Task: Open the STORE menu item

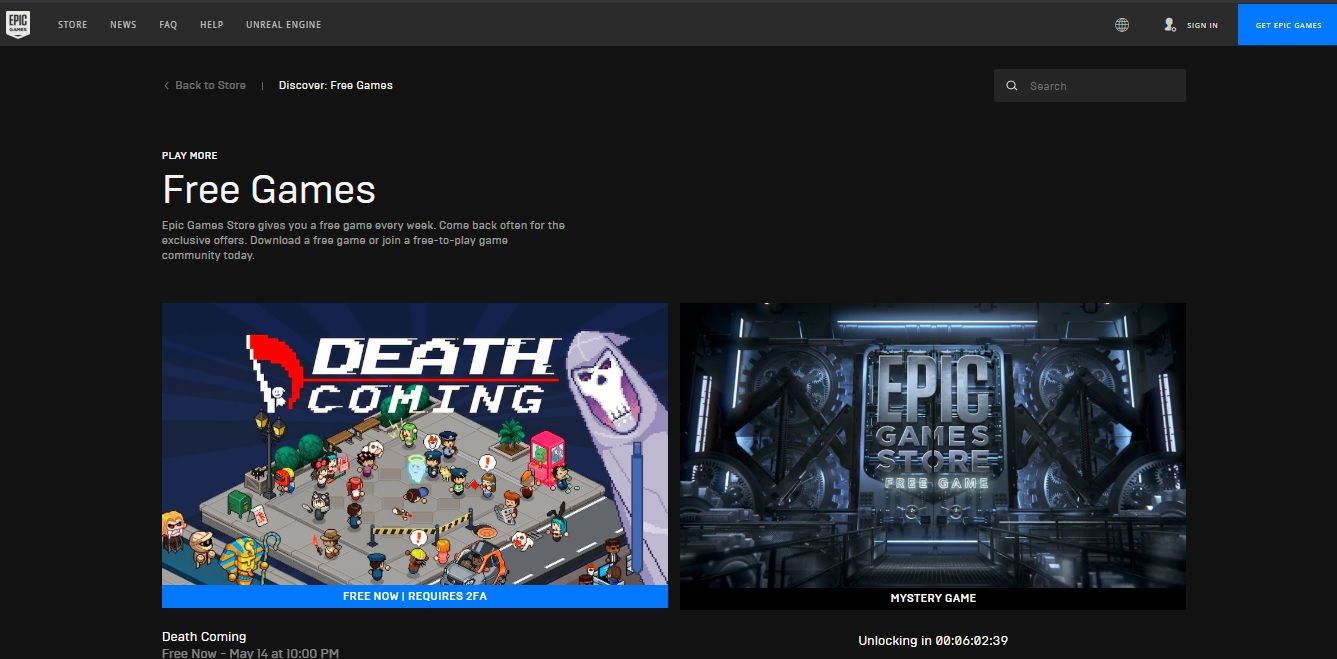Action: (73, 25)
